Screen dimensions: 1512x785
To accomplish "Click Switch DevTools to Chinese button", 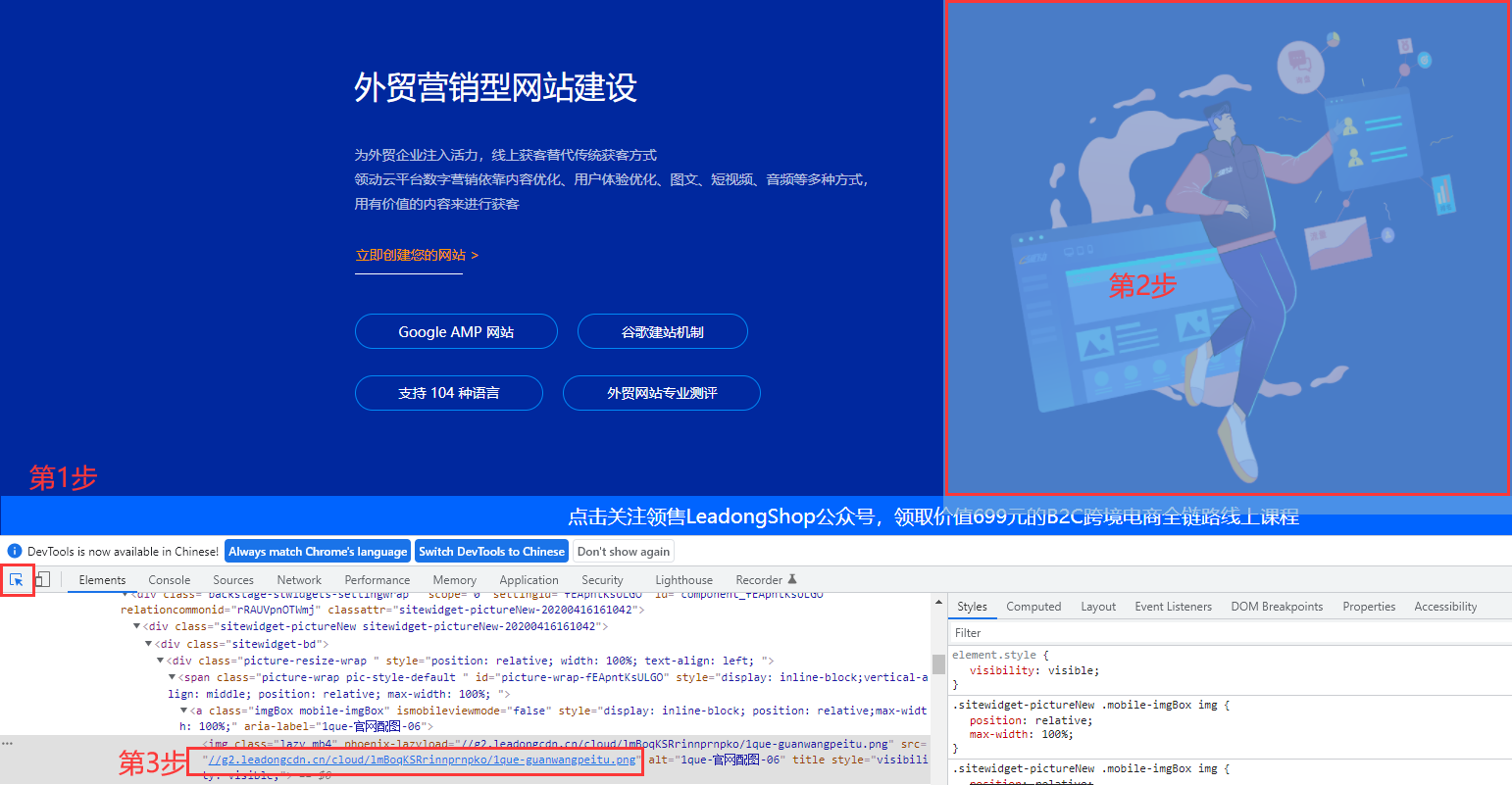I will (x=491, y=552).
